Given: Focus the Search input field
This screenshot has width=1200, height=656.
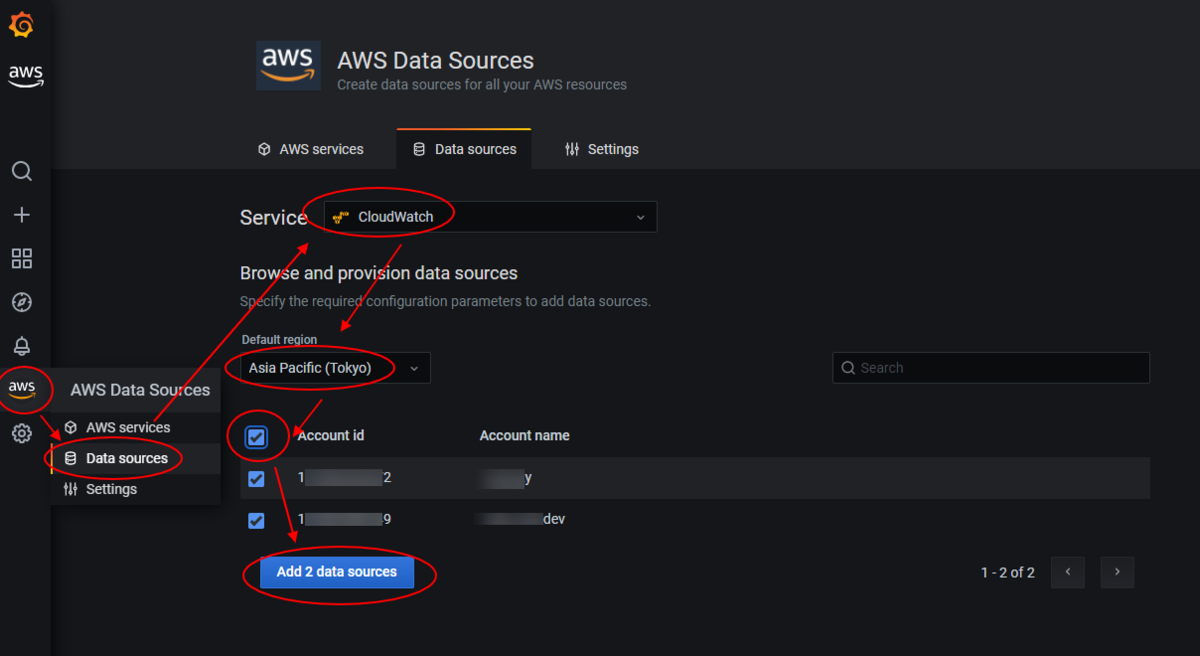Looking at the screenshot, I should point(991,368).
